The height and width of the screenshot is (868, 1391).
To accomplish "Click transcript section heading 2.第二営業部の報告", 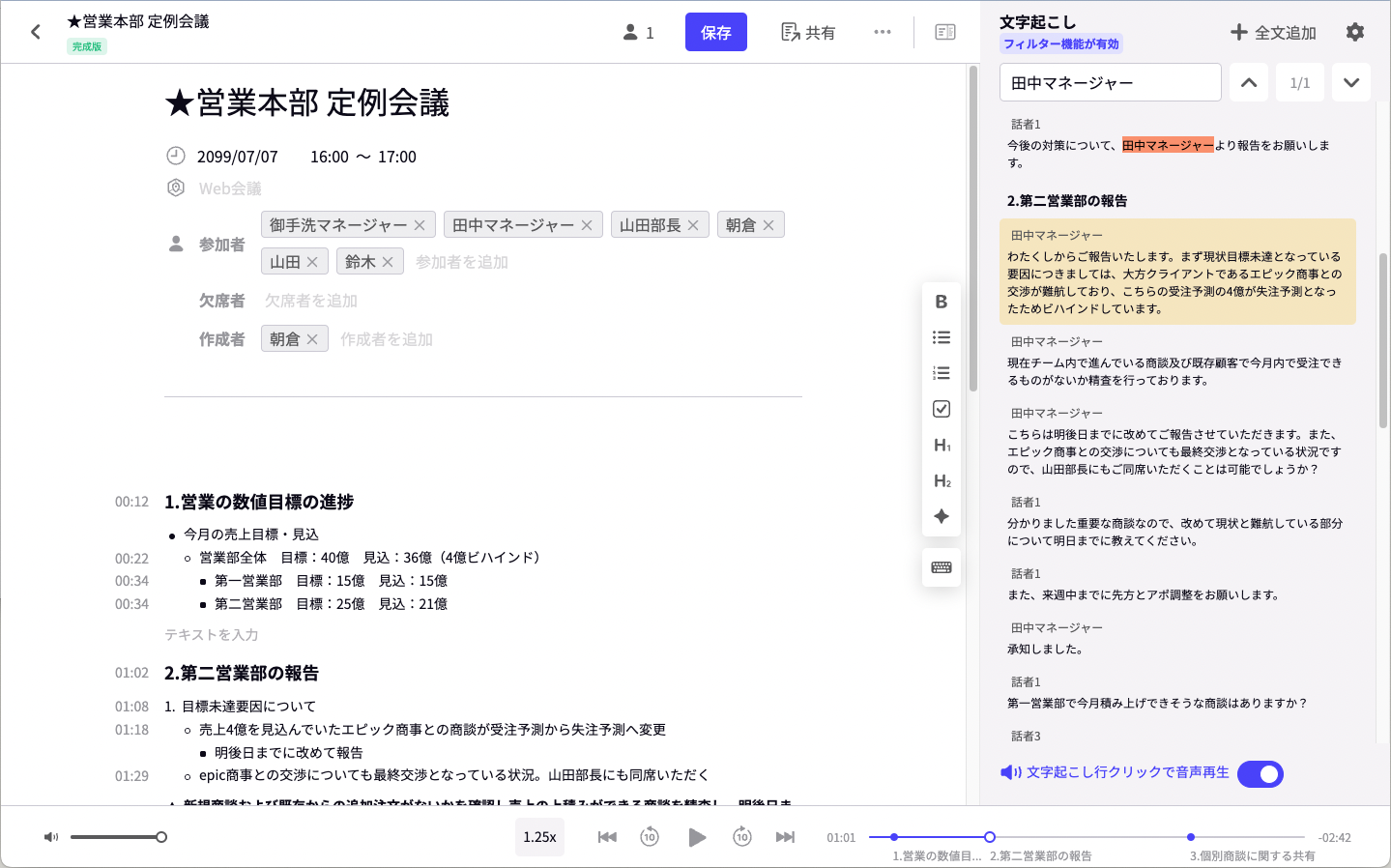I will (1067, 201).
